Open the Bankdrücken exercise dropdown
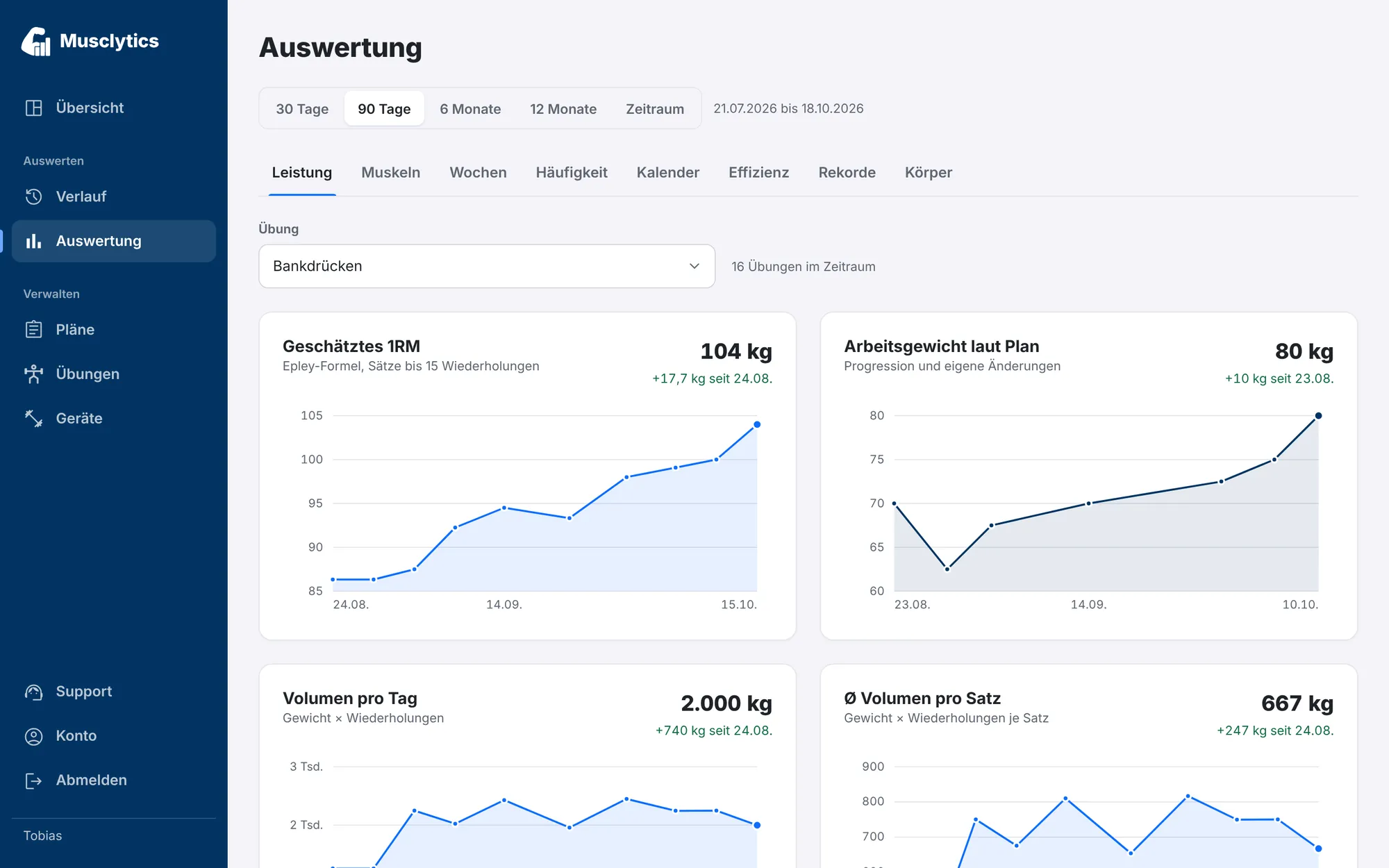Screen dimensions: 1389x868 tap(487, 266)
